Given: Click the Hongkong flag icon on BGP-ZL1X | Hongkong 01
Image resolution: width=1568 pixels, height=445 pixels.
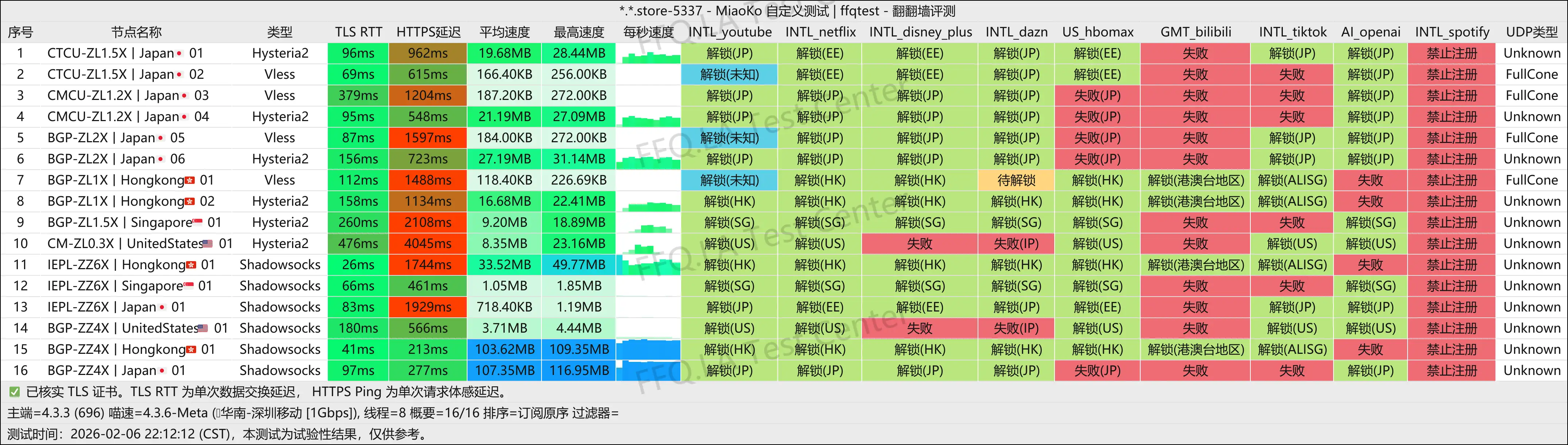Looking at the screenshot, I should [x=189, y=180].
